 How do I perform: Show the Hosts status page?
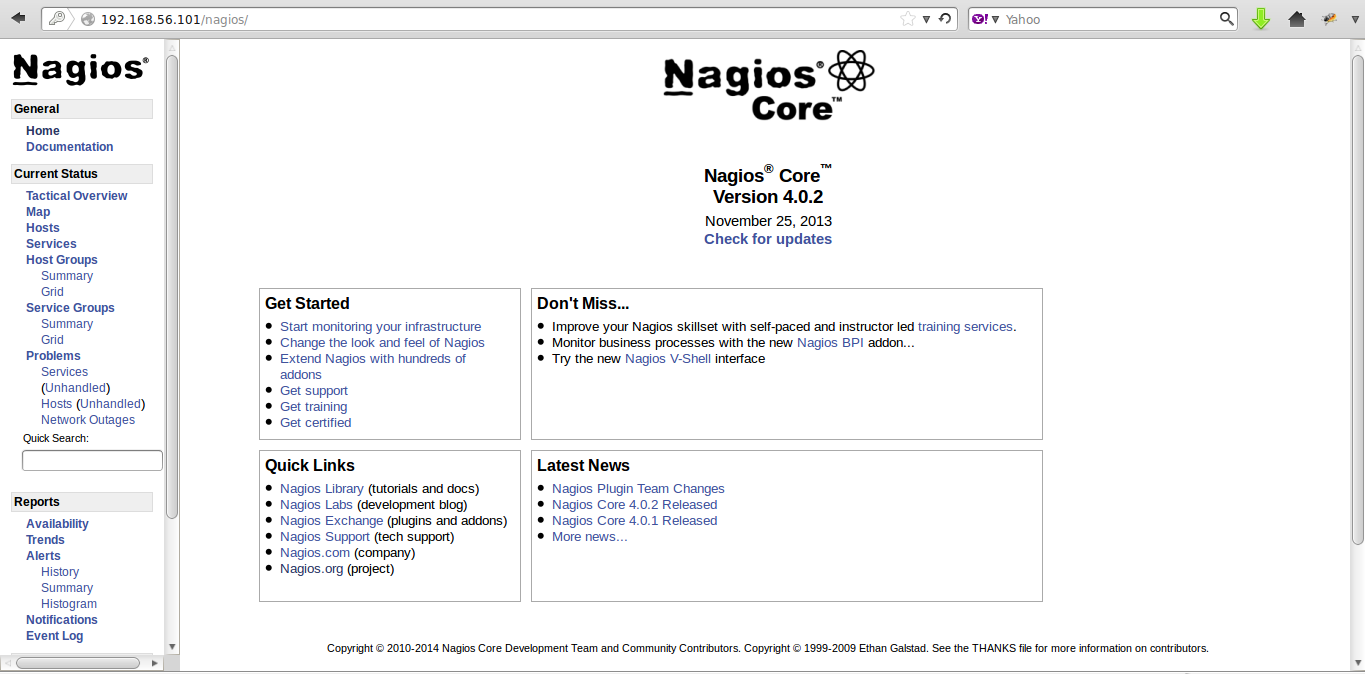pyautogui.click(x=43, y=228)
